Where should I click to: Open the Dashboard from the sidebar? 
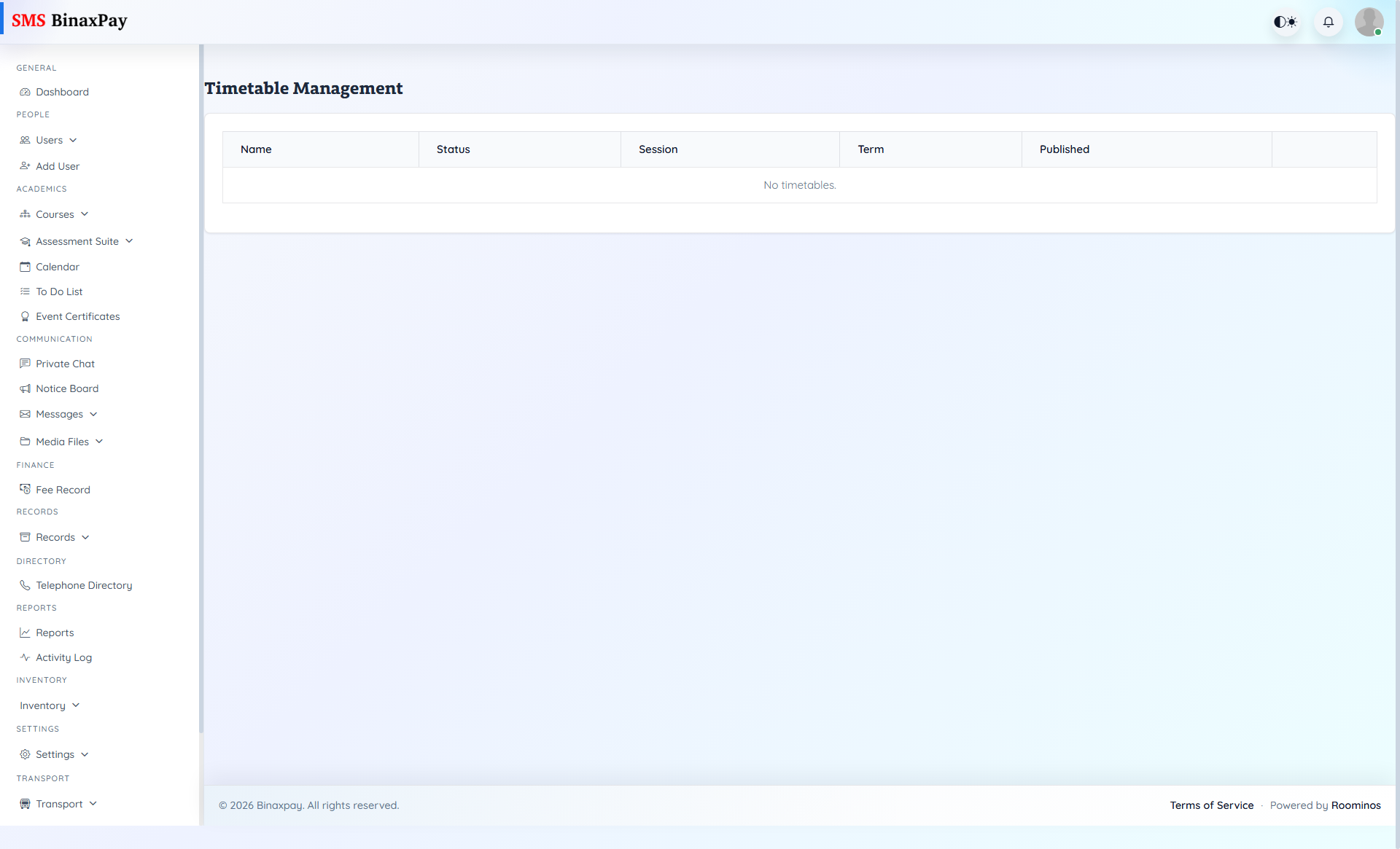click(62, 92)
